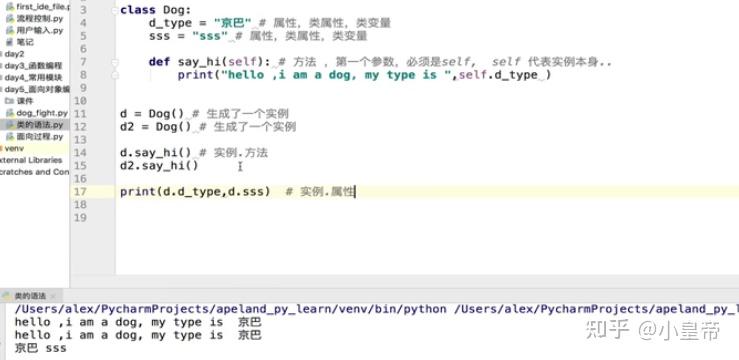Click the first_ide_file.py Python file icon
Image resolution: width=739 pixels, height=360 pixels.
tap(9, 7)
